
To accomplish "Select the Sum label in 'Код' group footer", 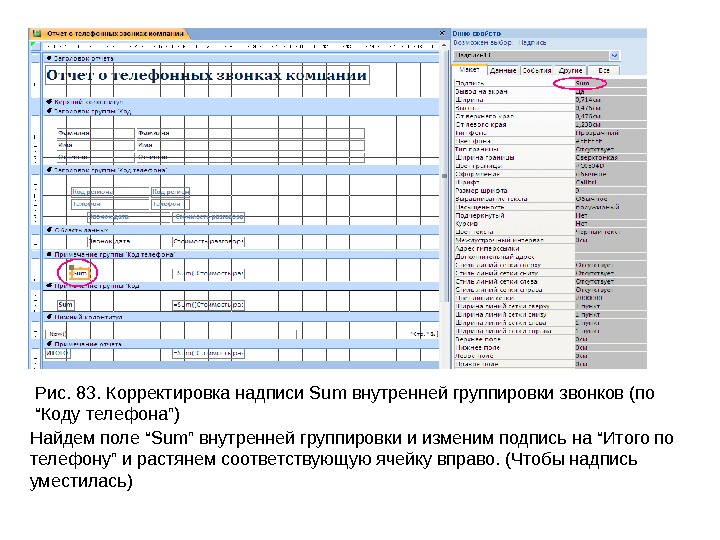I will [x=66, y=304].
